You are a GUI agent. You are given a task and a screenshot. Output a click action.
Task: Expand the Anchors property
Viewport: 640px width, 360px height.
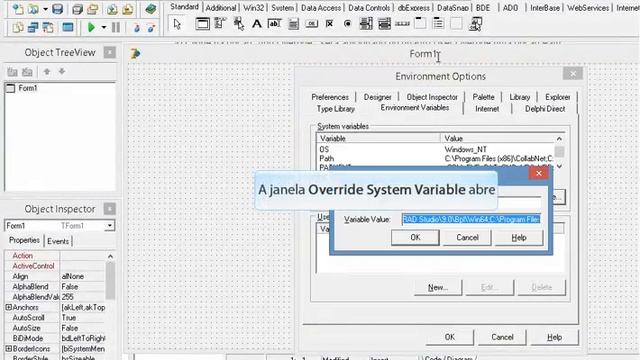click(8, 307)
